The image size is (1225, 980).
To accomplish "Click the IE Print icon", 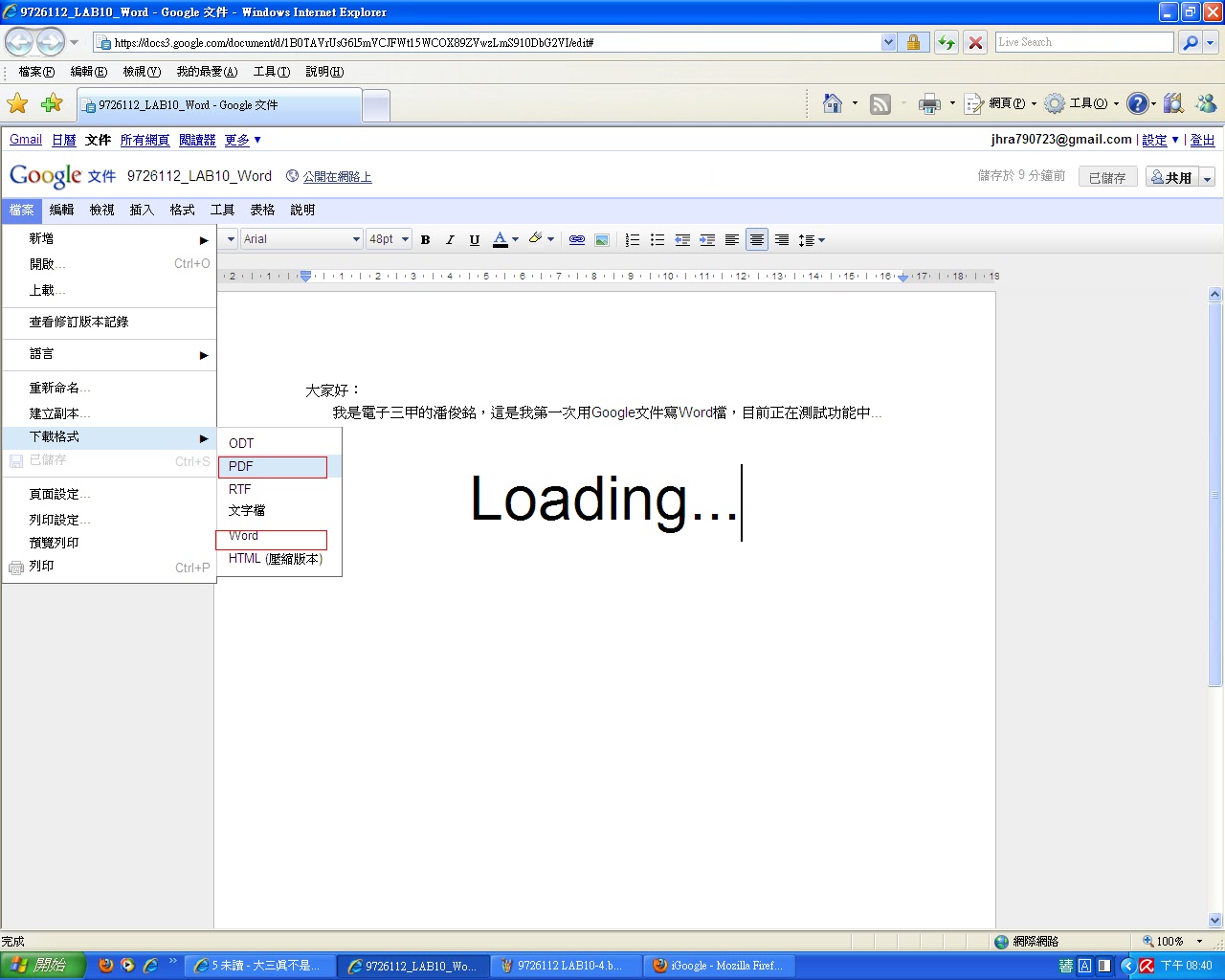I will click(x=929, y=104).
